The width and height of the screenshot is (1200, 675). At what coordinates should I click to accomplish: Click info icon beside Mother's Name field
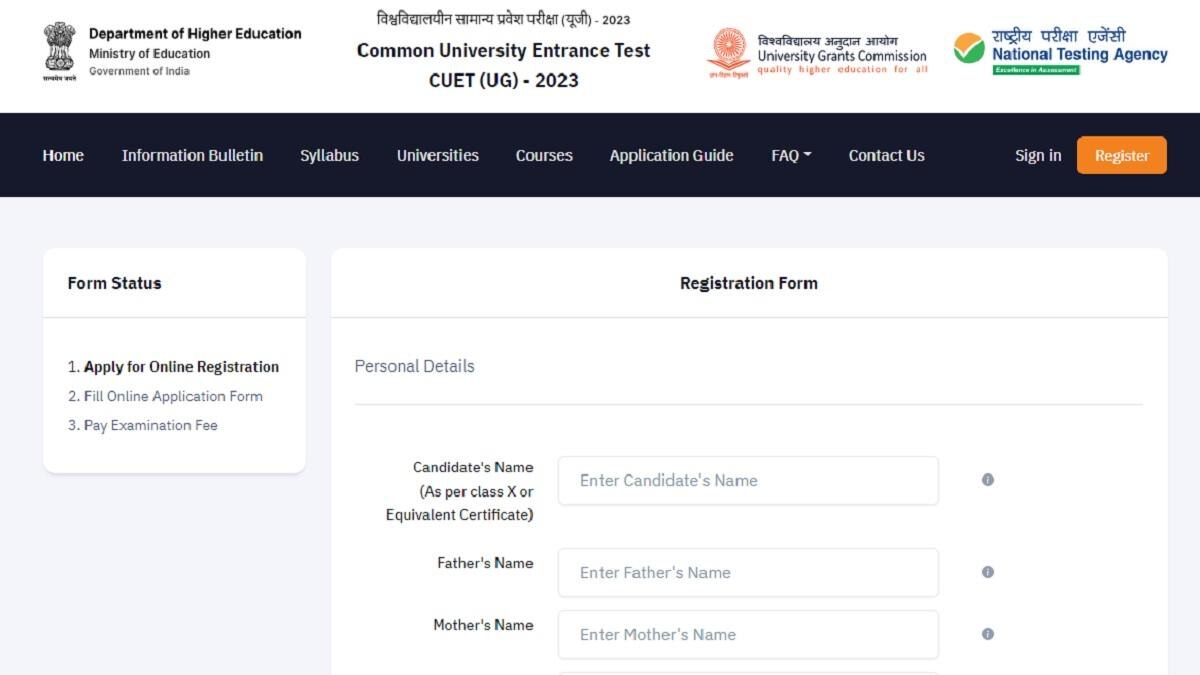point(987,634)
